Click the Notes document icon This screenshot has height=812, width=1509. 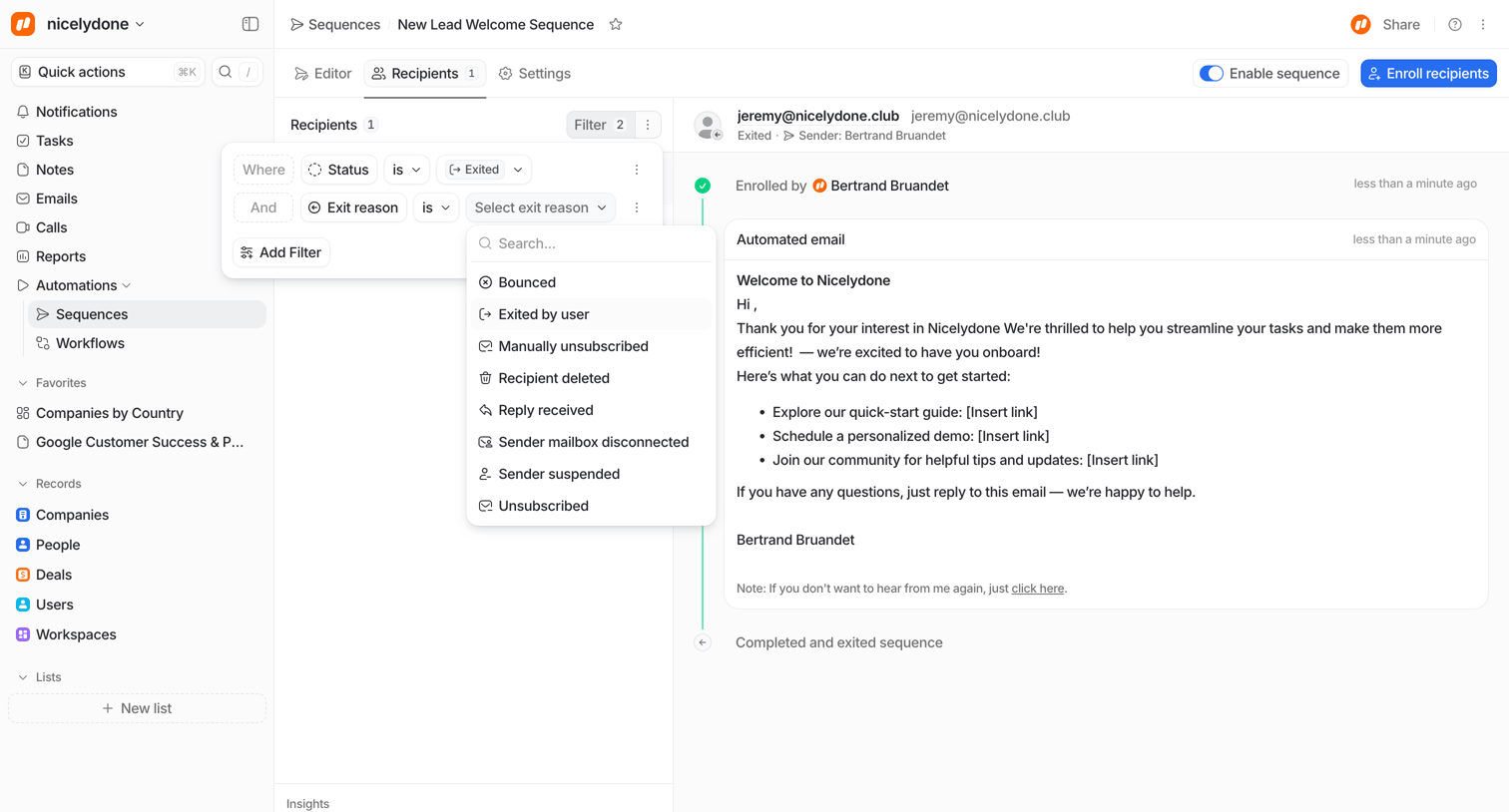tap(23, 170)
